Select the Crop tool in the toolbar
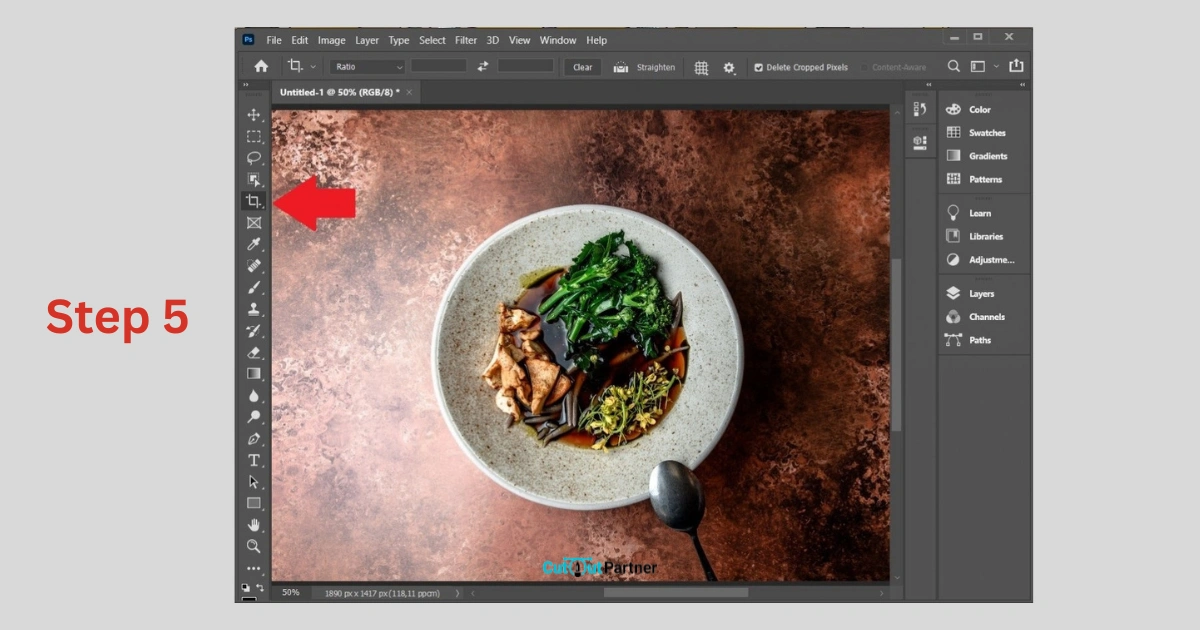The height and width of the screenshot is (630, 1200). tap(254, 201)
